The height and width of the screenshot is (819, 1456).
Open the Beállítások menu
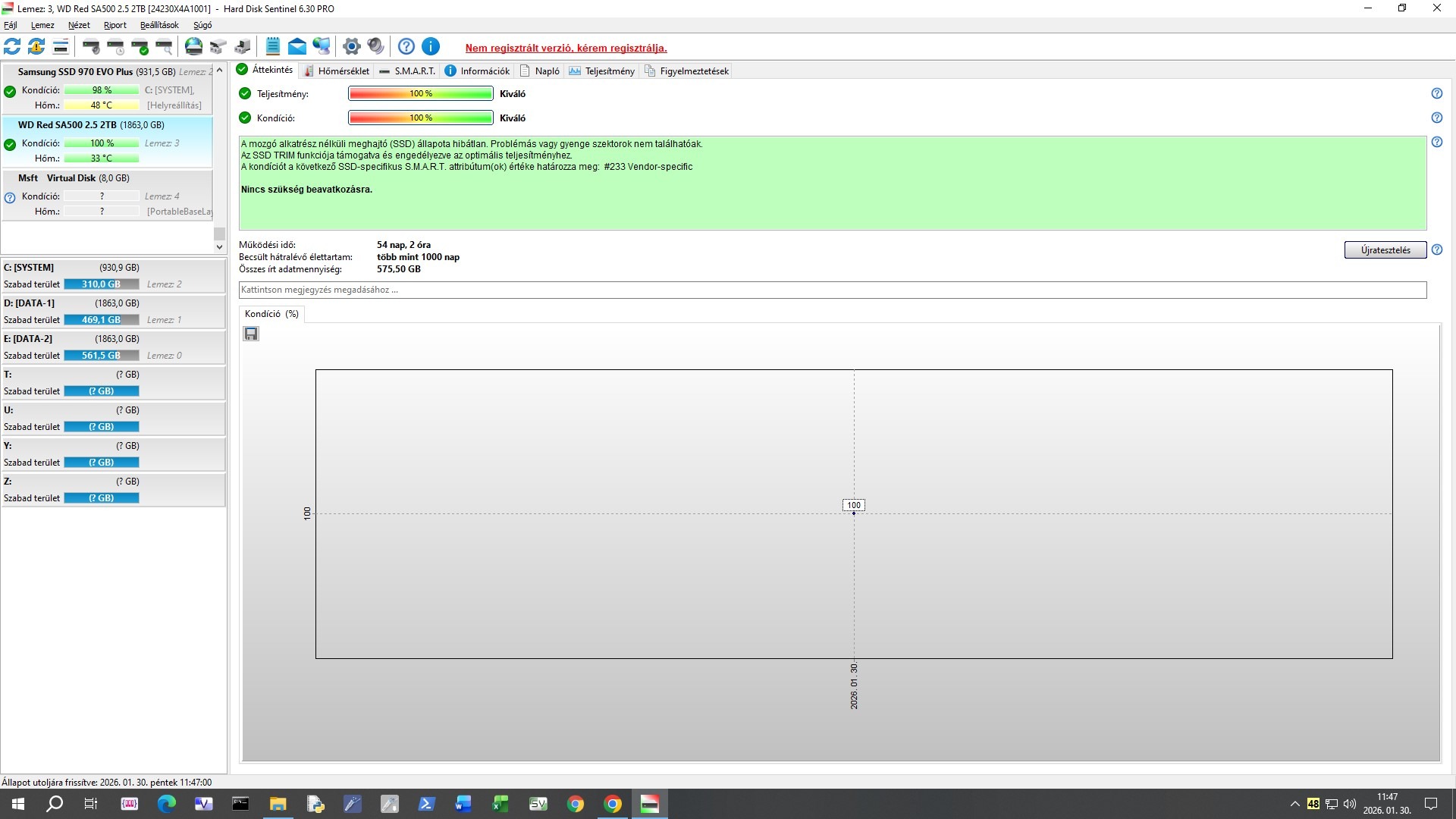click(159, 25)
